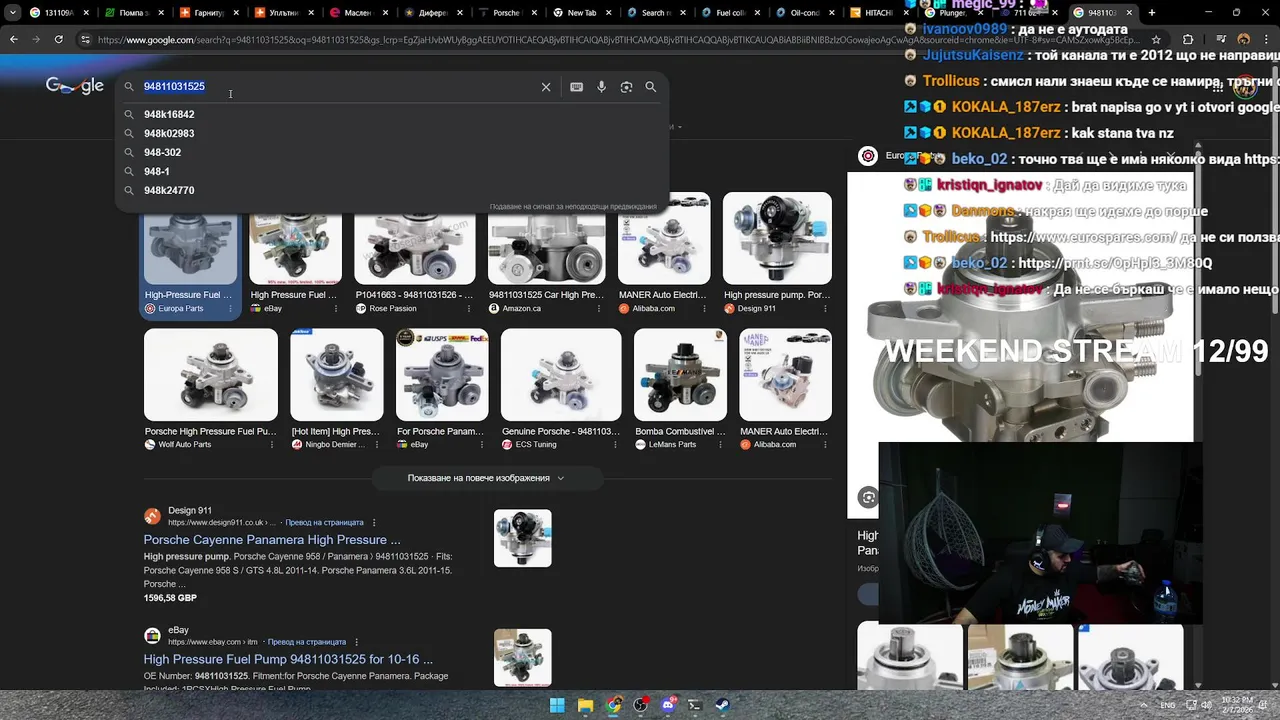Viewport: 1280px width, 720px height.
Task: Open Terminal from the taskbar
Action: 695,705
